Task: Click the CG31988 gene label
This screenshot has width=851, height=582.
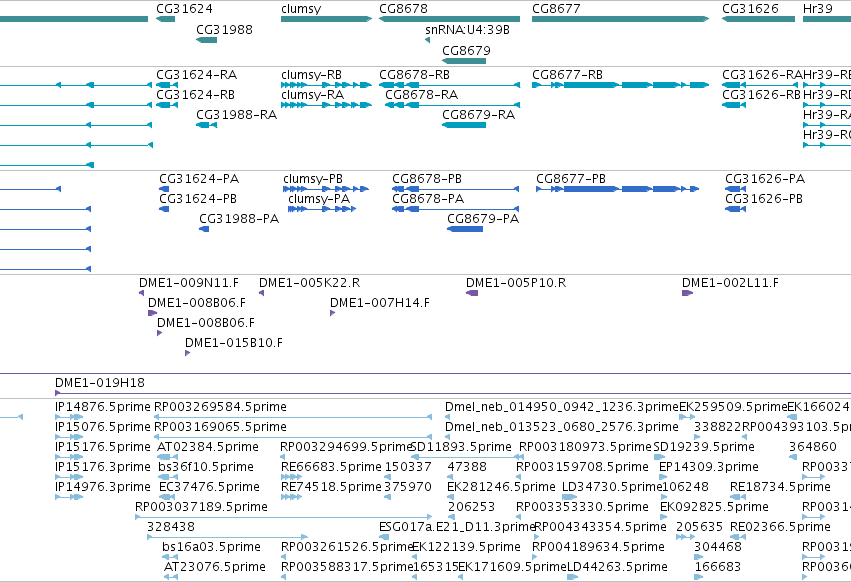Action: pyautogui.click(x=224, y=30)
